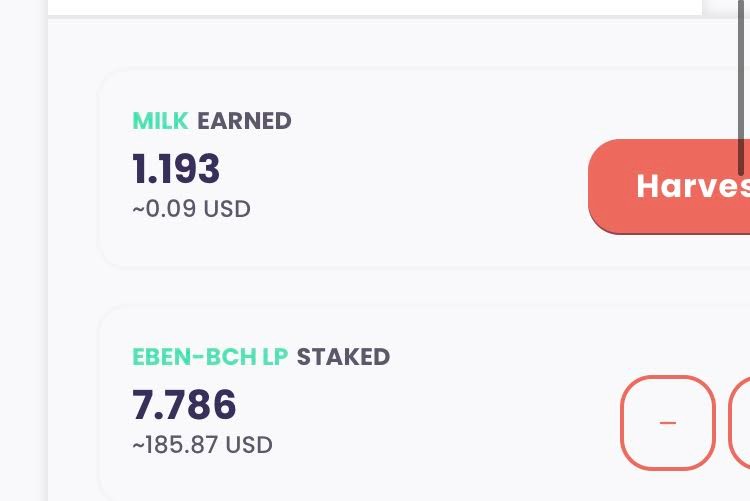750x501 pixels.
Task: Click the minus unstake button
Action: (668, 423)
